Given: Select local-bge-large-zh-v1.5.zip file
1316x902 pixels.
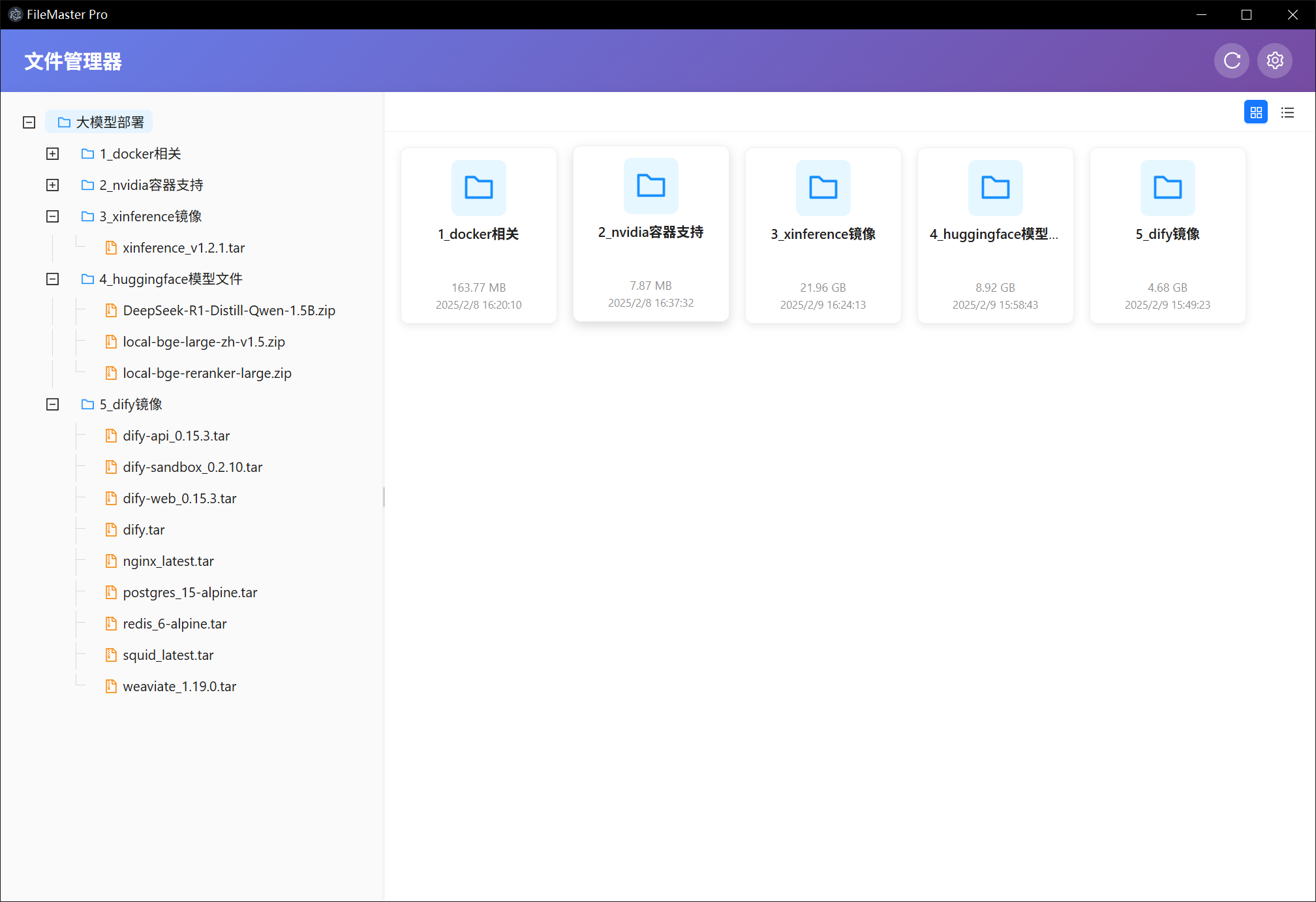Looking at the screenshot, I should (195, 341).
